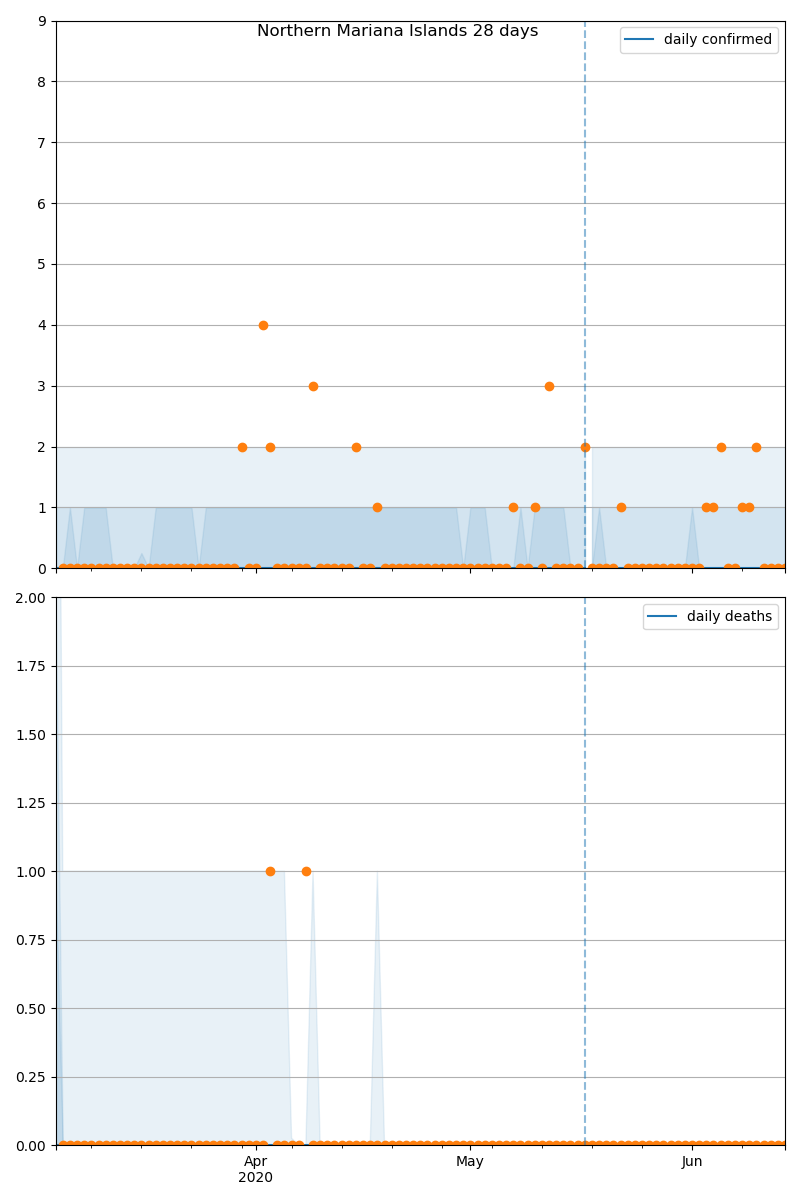Click the 'Apr 2020' x-axis label

point(256,1169)
